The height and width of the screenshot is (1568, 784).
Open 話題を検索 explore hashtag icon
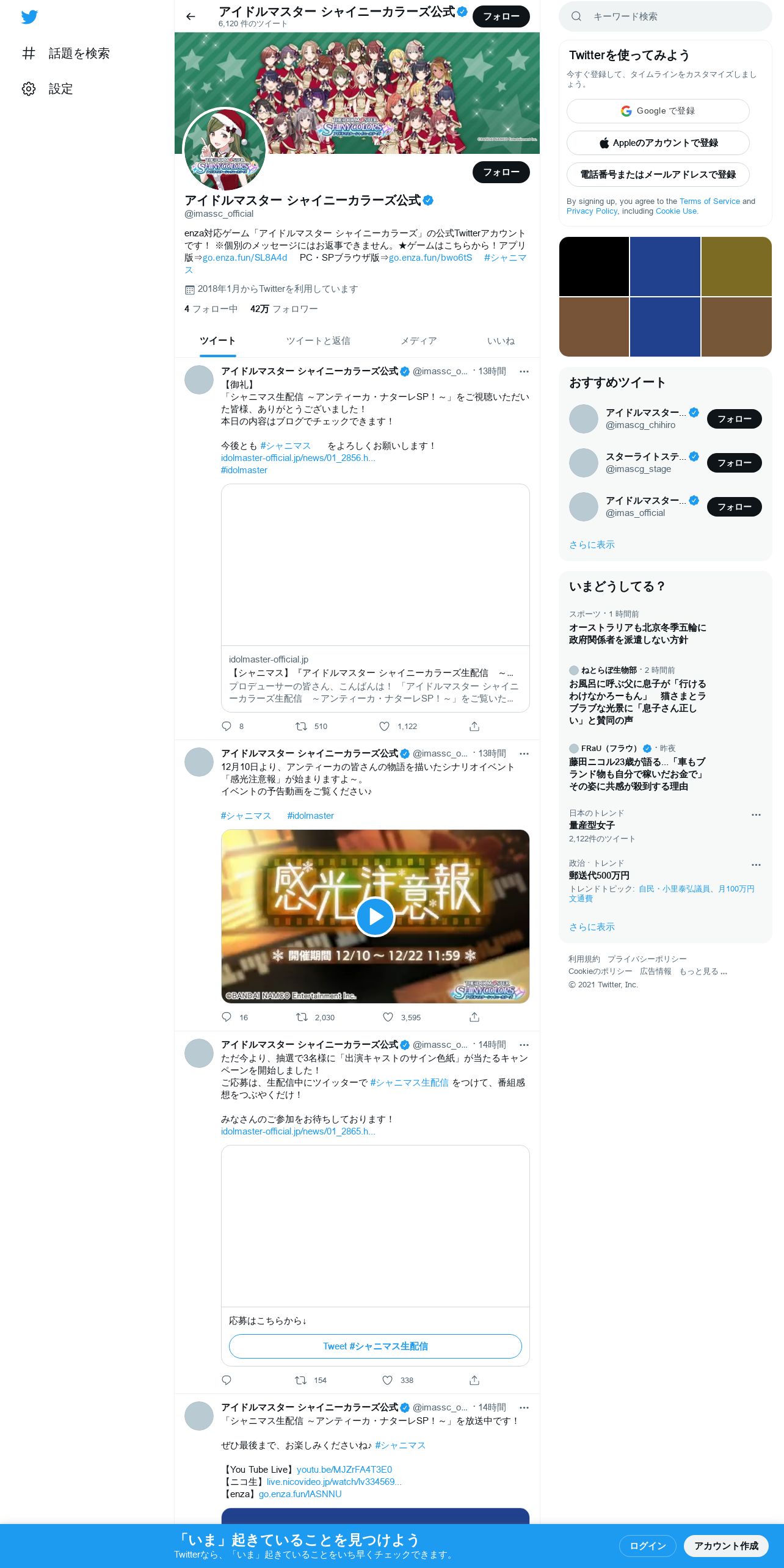[x=29, y=53]
